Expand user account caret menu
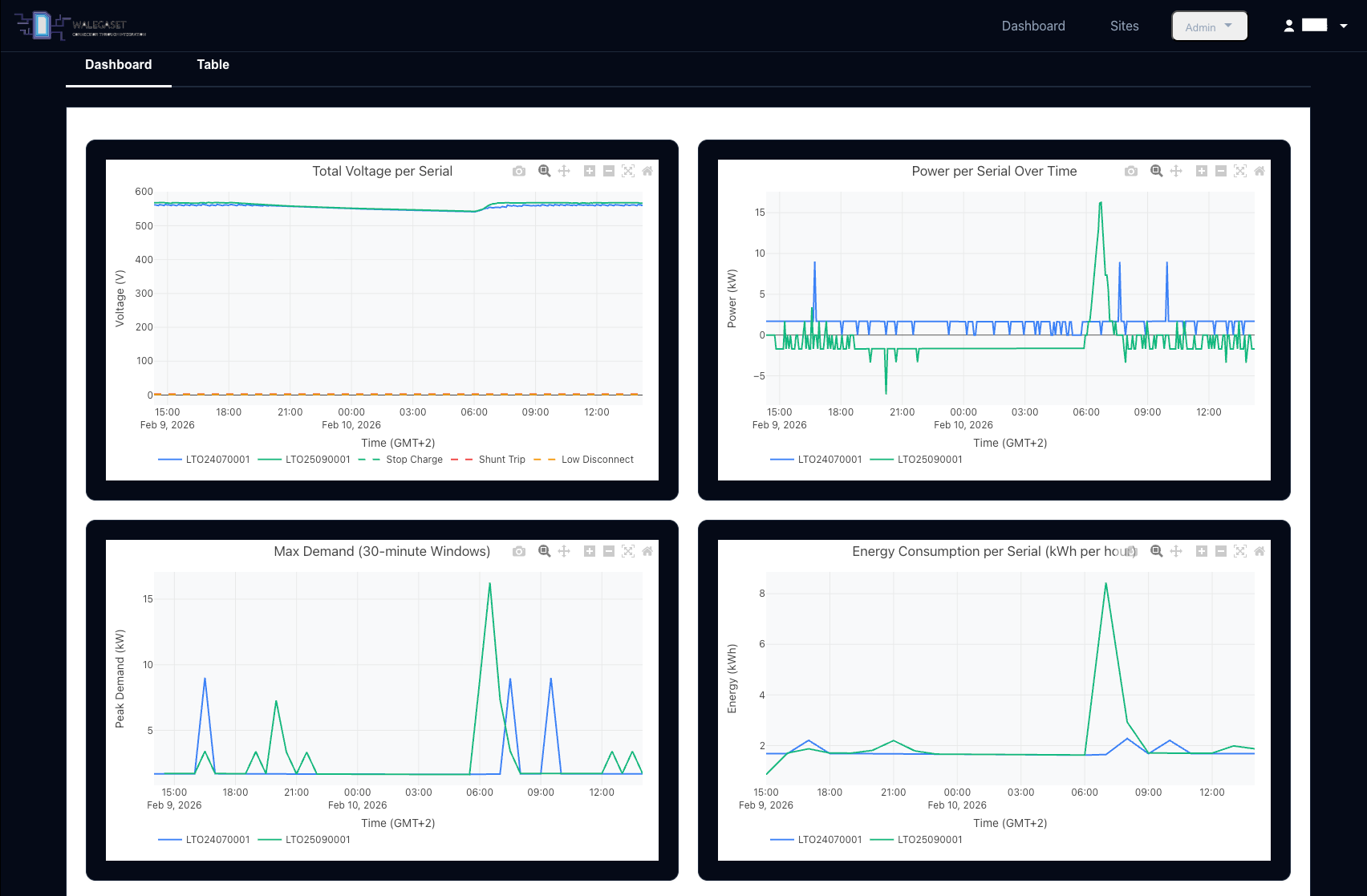 pyautogui.click(x=1344, y=26)
